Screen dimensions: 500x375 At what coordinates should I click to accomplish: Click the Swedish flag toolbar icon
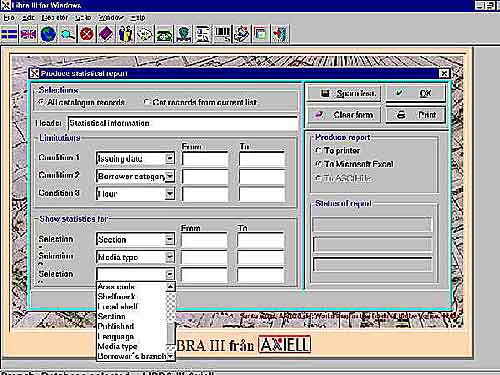point(9,34)
